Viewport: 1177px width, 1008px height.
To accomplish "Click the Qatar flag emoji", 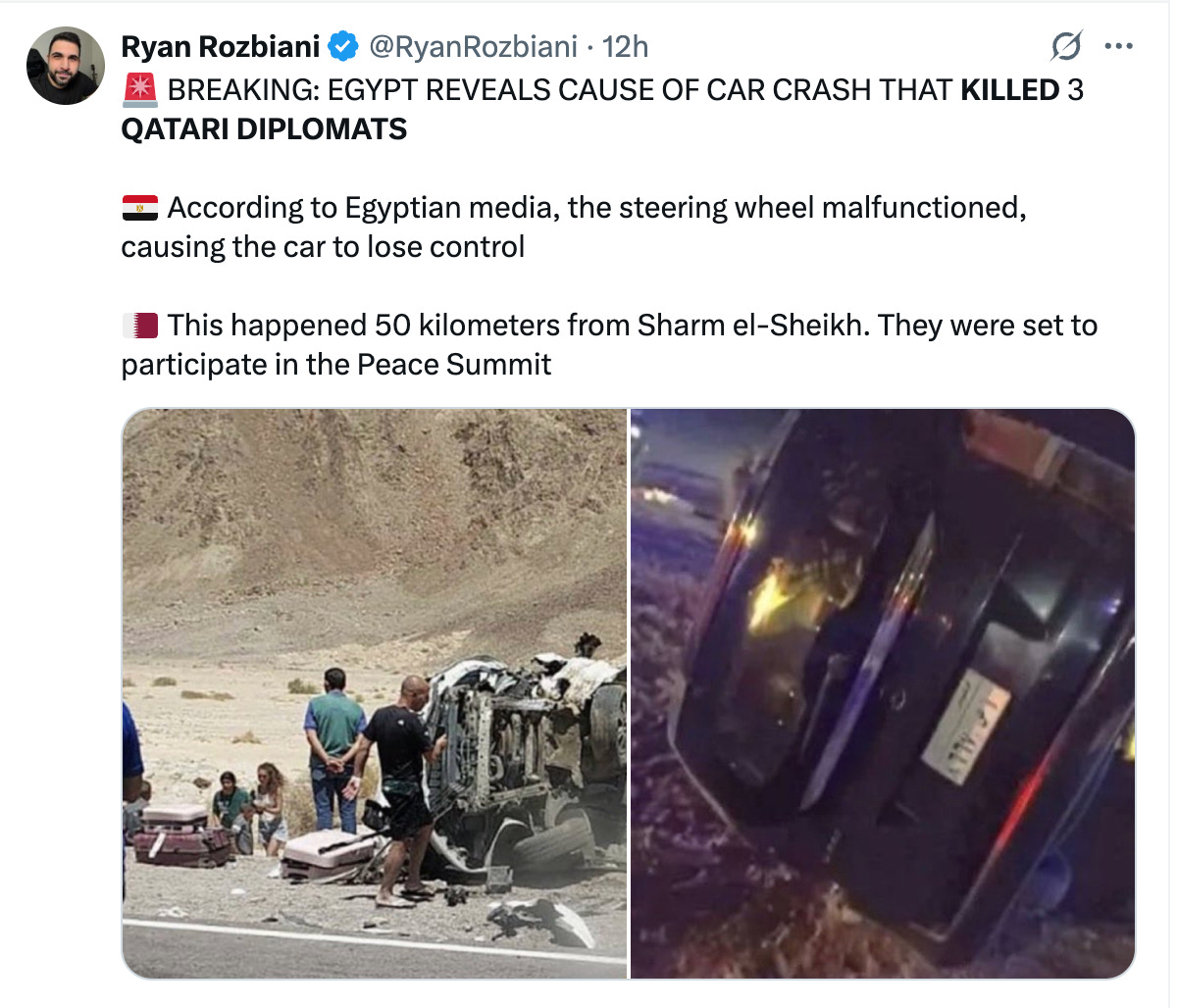I will coord(139,326).
